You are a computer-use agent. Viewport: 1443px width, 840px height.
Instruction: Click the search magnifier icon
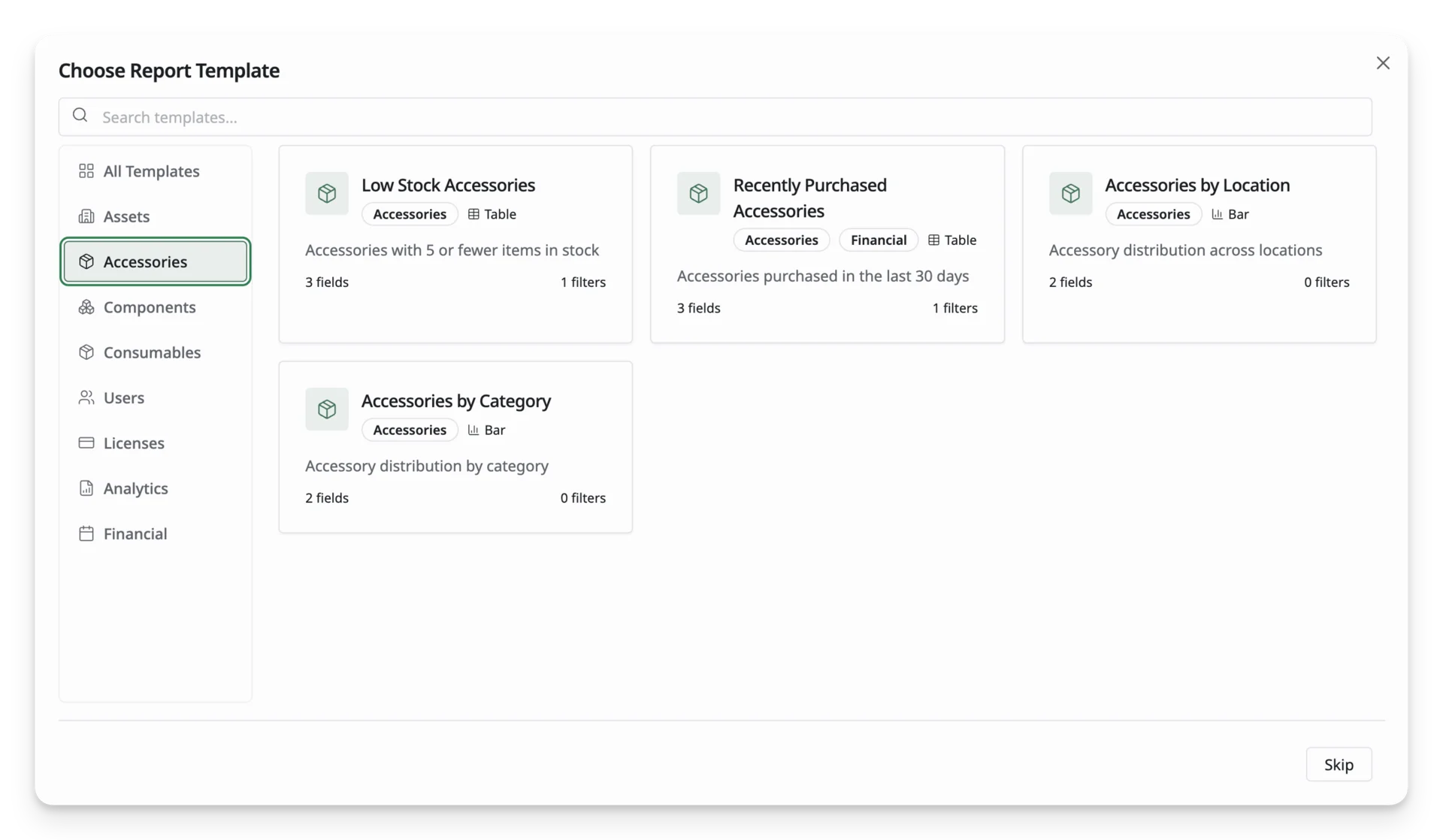pos(80,116)
